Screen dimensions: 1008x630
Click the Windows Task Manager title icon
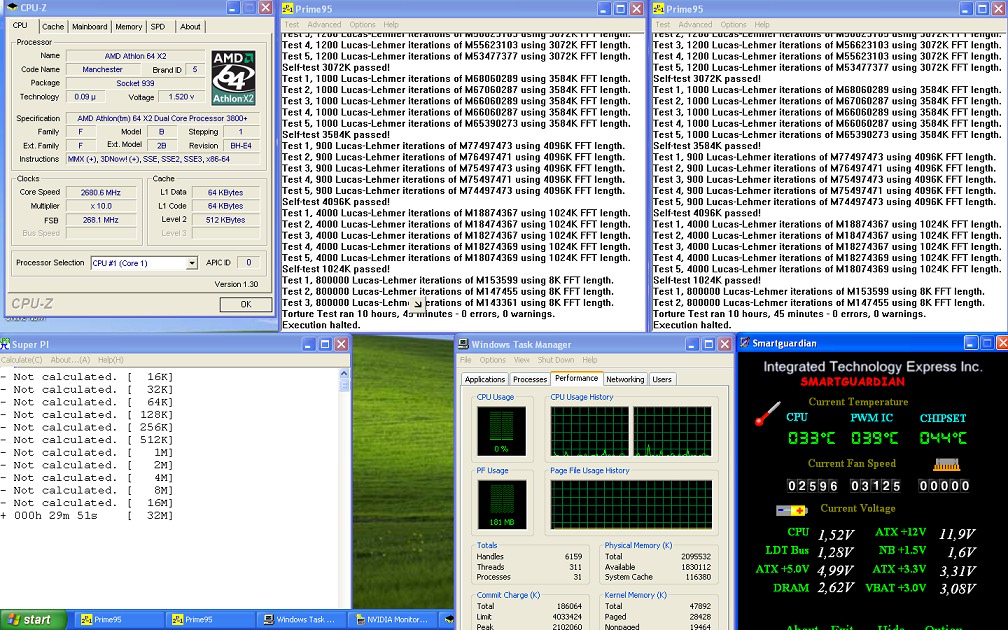tap(464, 344)
